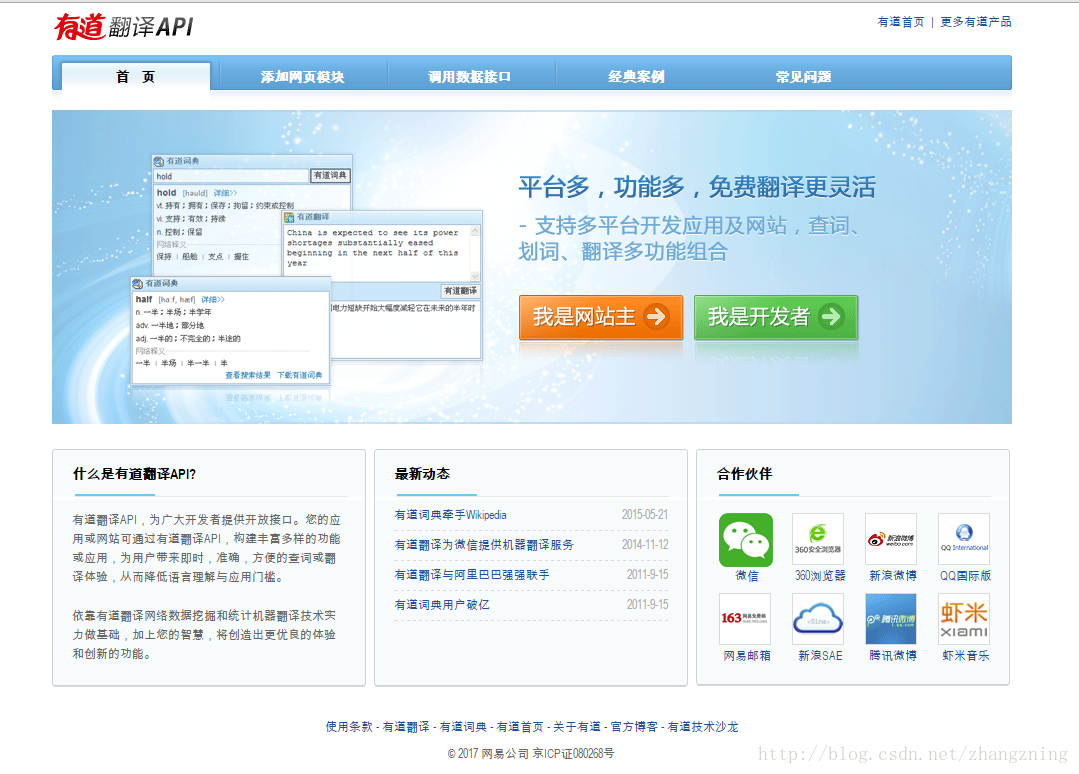
Task: Click the 关于有道 footer link
Action: coord(577,727)
